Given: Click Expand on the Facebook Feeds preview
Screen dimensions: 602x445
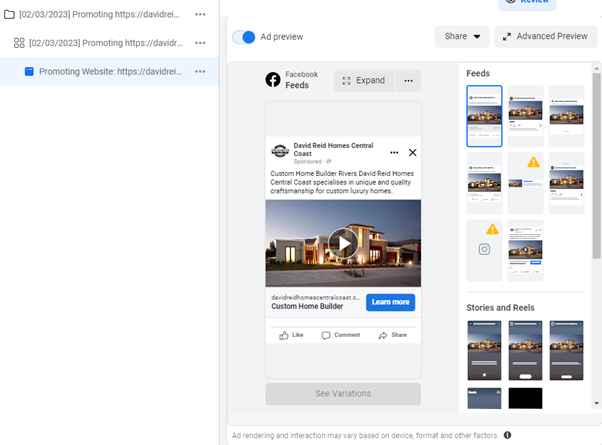Looking at the screenshot, I should (363, 81).
